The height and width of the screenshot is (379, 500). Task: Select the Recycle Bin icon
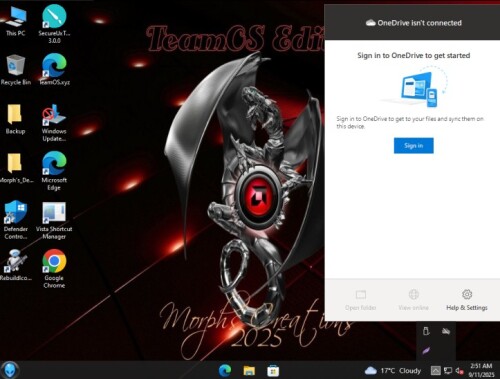tap(15, 70)
